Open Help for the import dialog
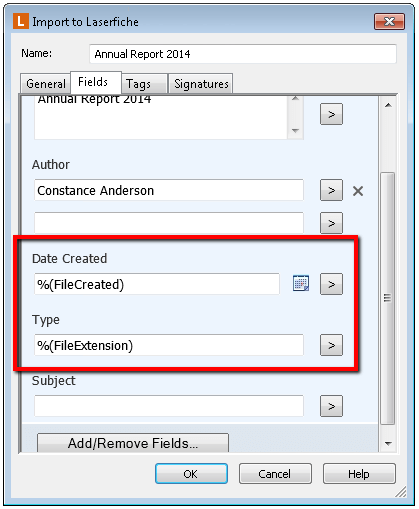The image size is (419, 509). click(359, 473)
